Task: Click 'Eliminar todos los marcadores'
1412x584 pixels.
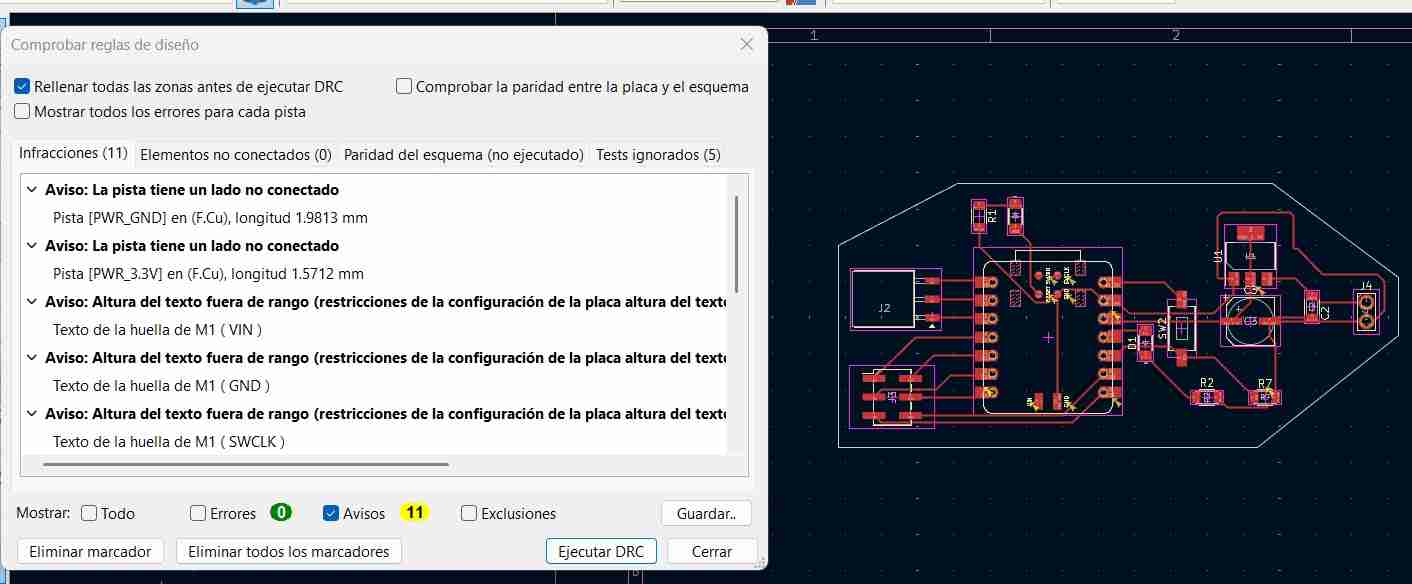Action: [x=288, y=550]
